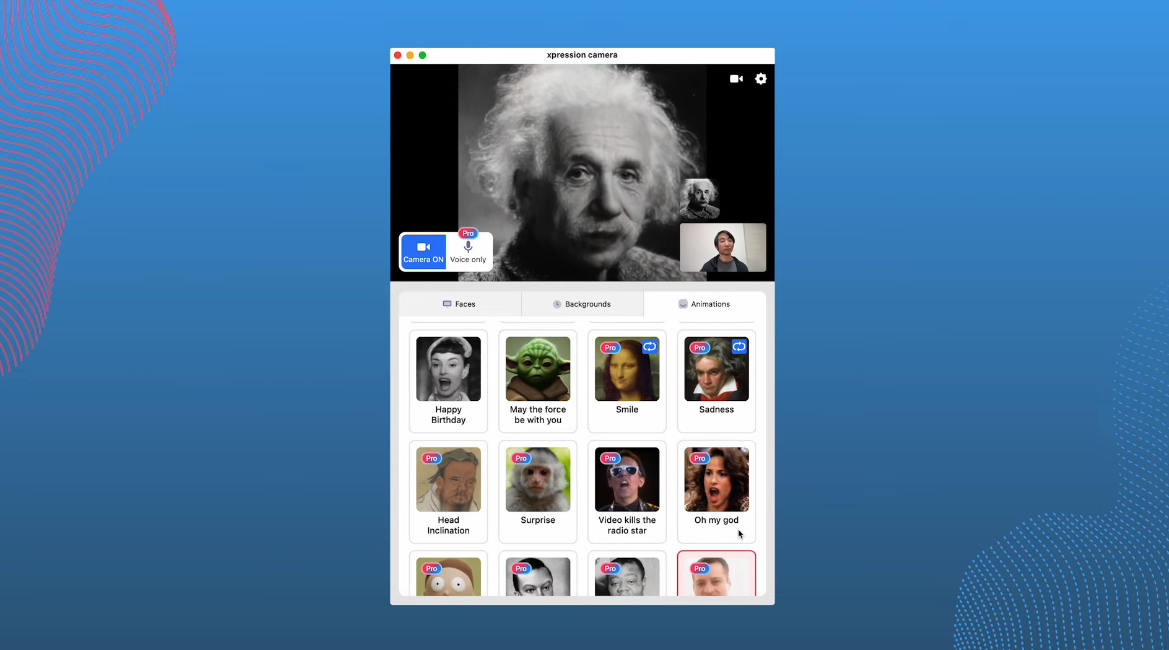The height and width of the screenshot is (650, 1169).
Task: Select the small Einstein face overlay thumbnail
Action: click(701, 199)
